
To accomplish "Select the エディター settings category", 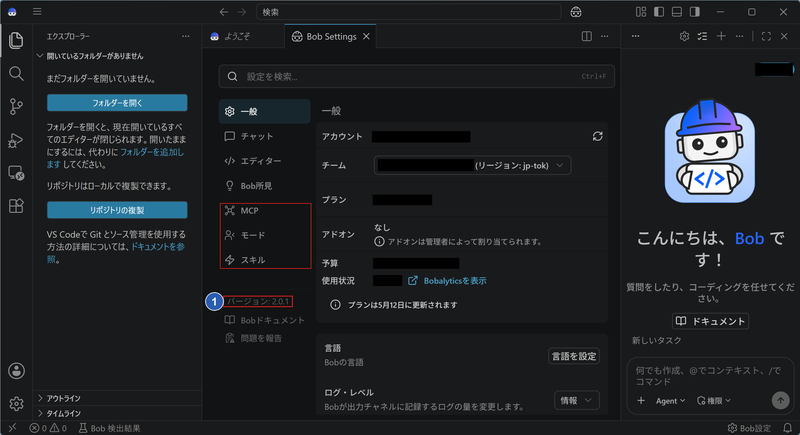I will (264, 161).
